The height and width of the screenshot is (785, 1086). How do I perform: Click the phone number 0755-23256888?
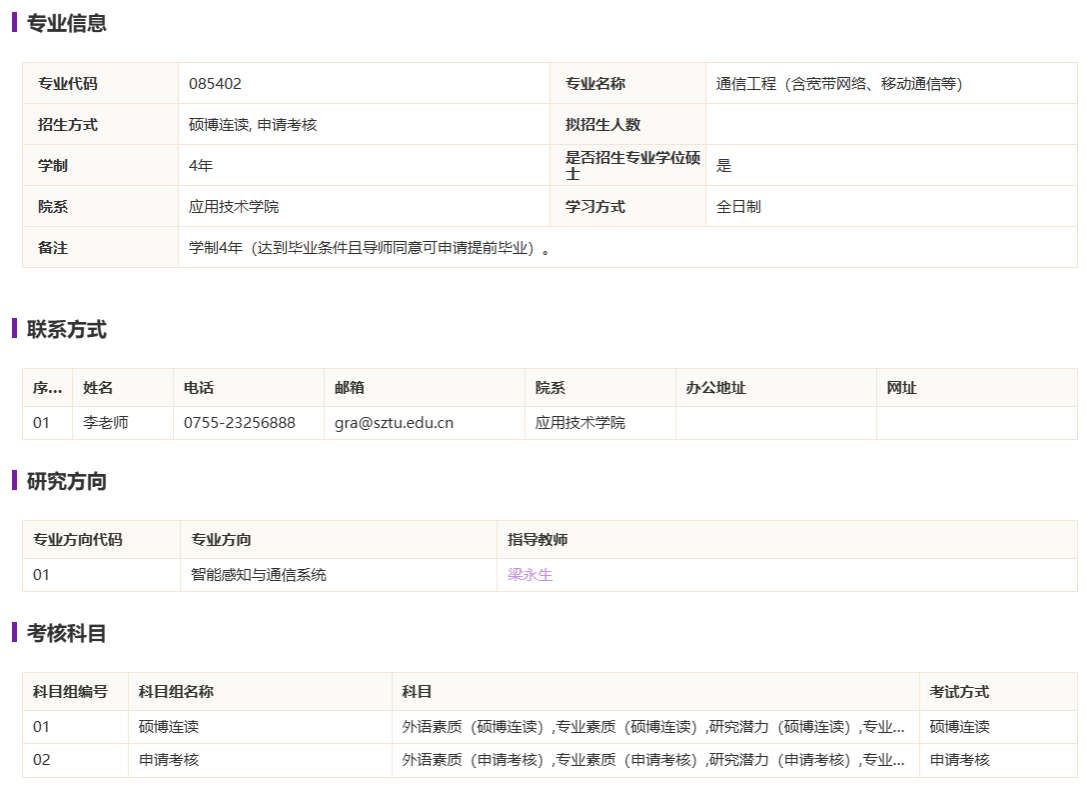pos(239,423)
